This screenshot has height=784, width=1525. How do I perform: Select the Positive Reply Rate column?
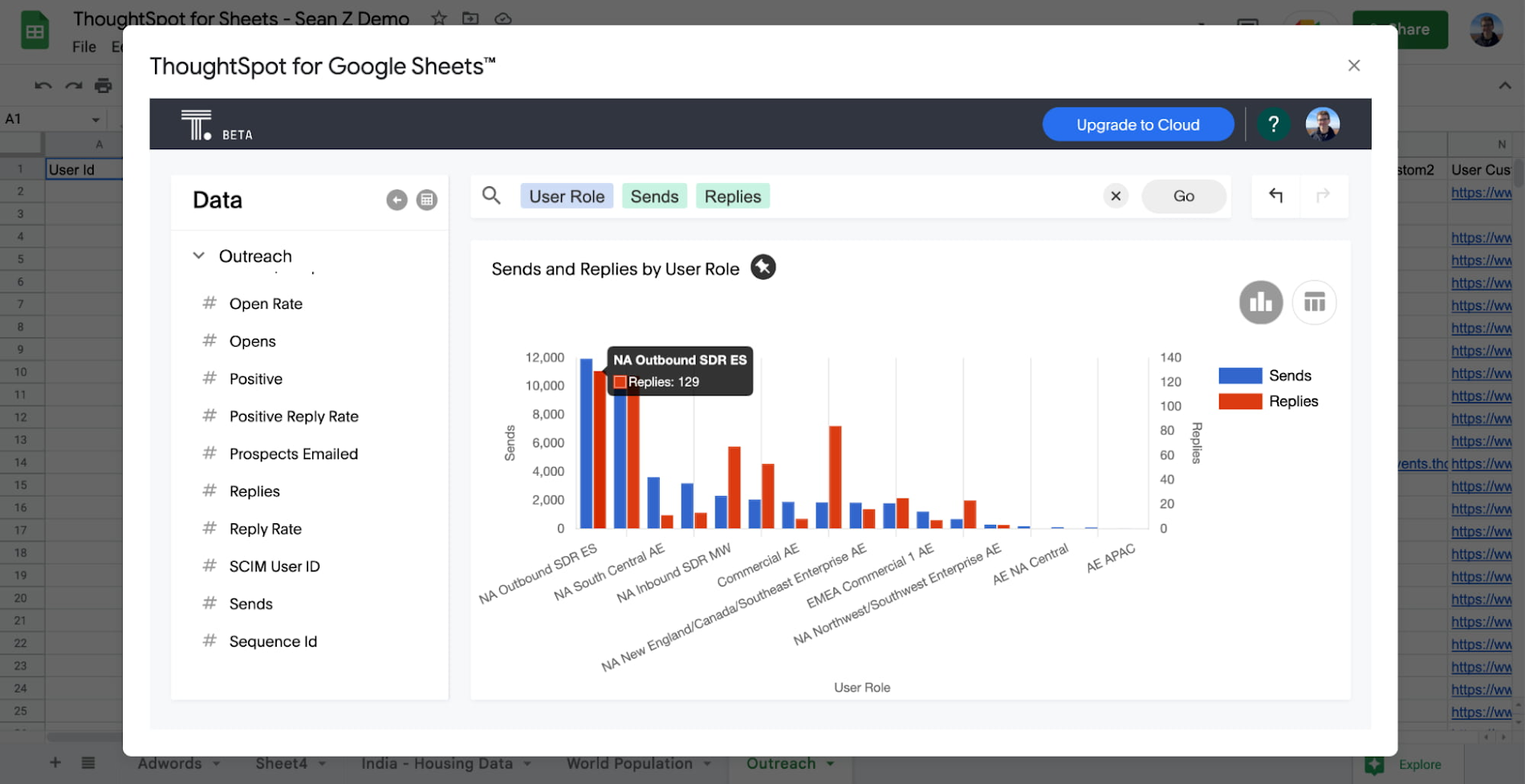294,416
